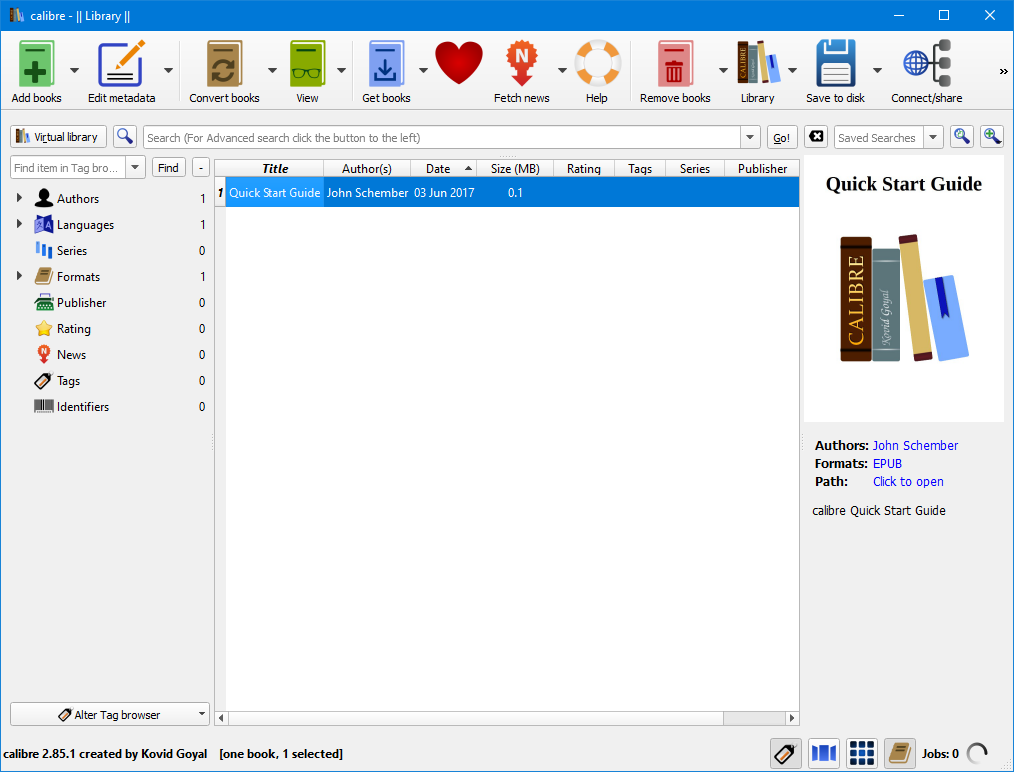The width and height of the screenshot is (1014, 772).
Task: Expand the Authors category
Action: coord(19,198)
